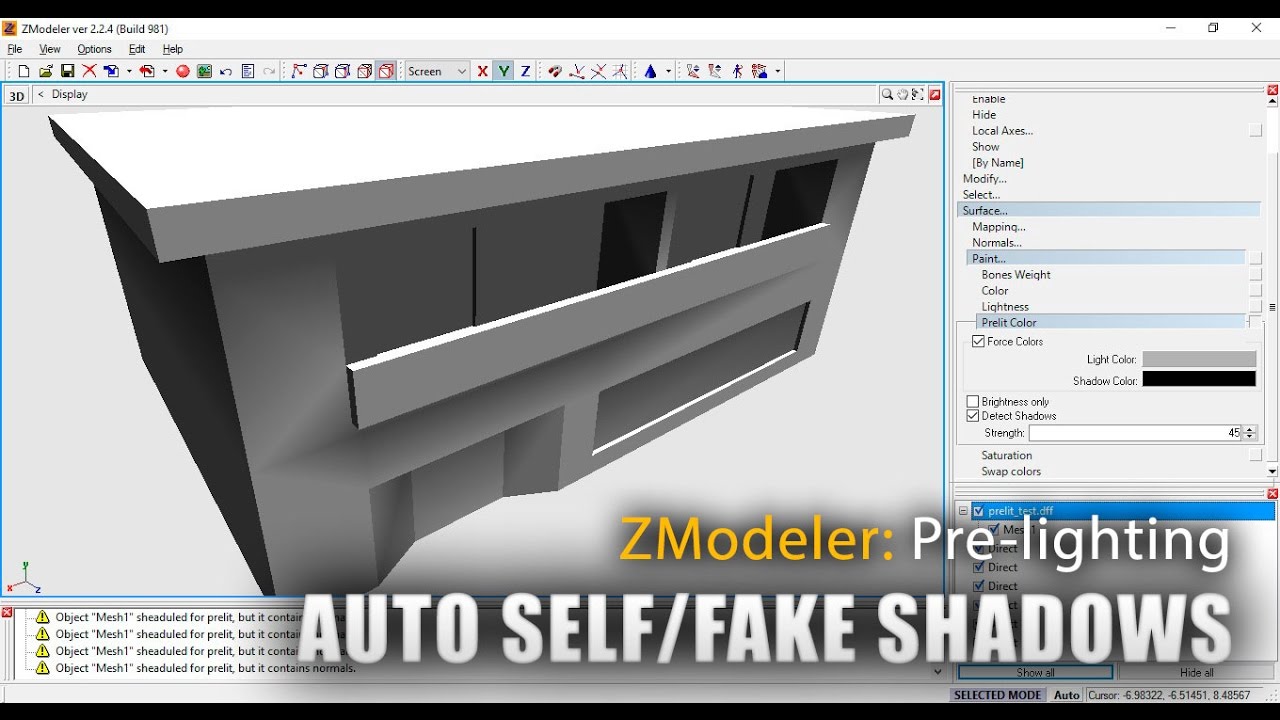Click the 3D view mode button
The image size is (1280, 720).
[17, 96]
